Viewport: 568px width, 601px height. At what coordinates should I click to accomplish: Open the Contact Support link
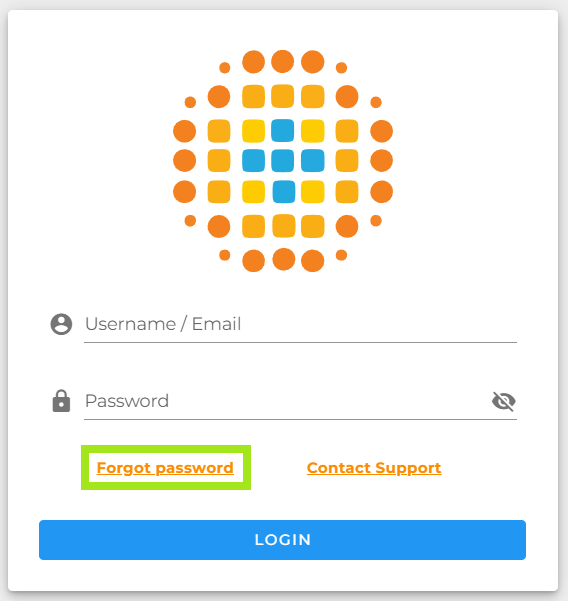(x=374, y=468)
